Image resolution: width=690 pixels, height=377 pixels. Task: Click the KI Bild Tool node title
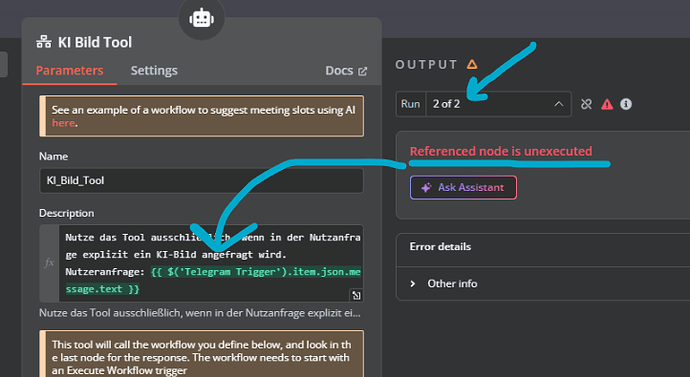(x=95, y=42)
